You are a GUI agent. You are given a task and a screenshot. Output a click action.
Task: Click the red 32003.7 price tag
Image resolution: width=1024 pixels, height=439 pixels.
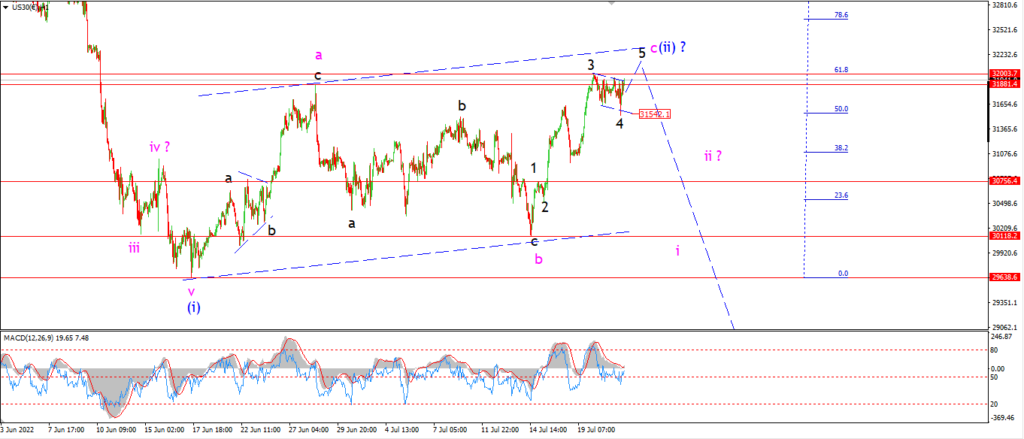[x=1005, y=74]
